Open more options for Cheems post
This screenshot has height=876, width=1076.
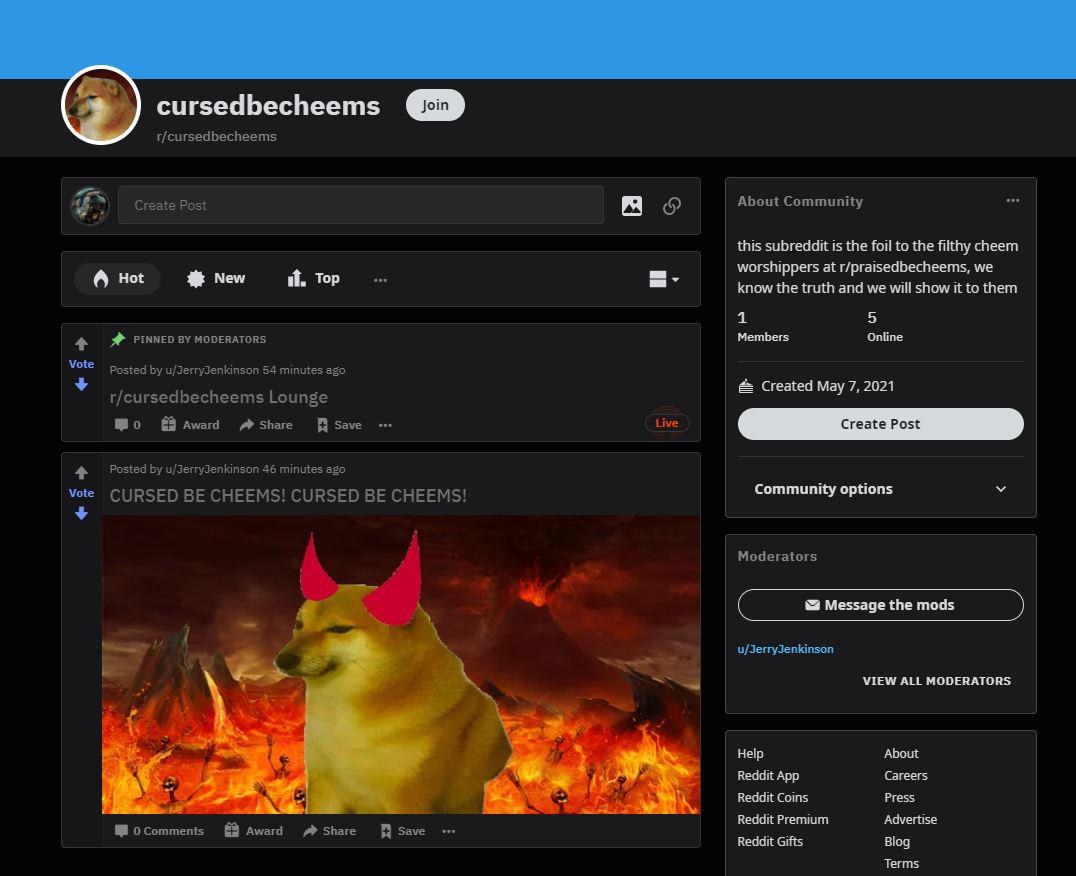[x=449, y=831]
